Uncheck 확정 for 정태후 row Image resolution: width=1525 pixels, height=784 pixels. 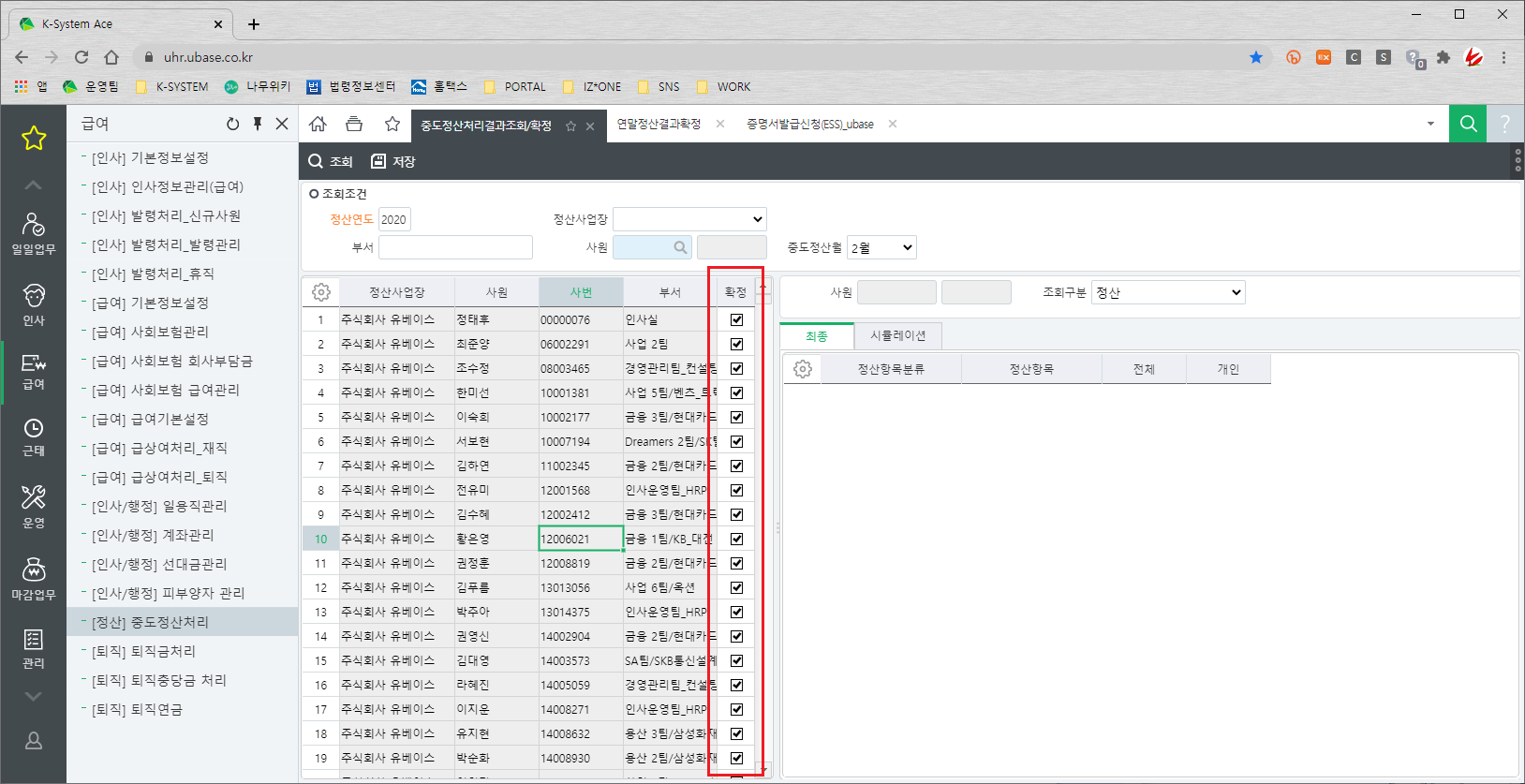coord(736,319)
